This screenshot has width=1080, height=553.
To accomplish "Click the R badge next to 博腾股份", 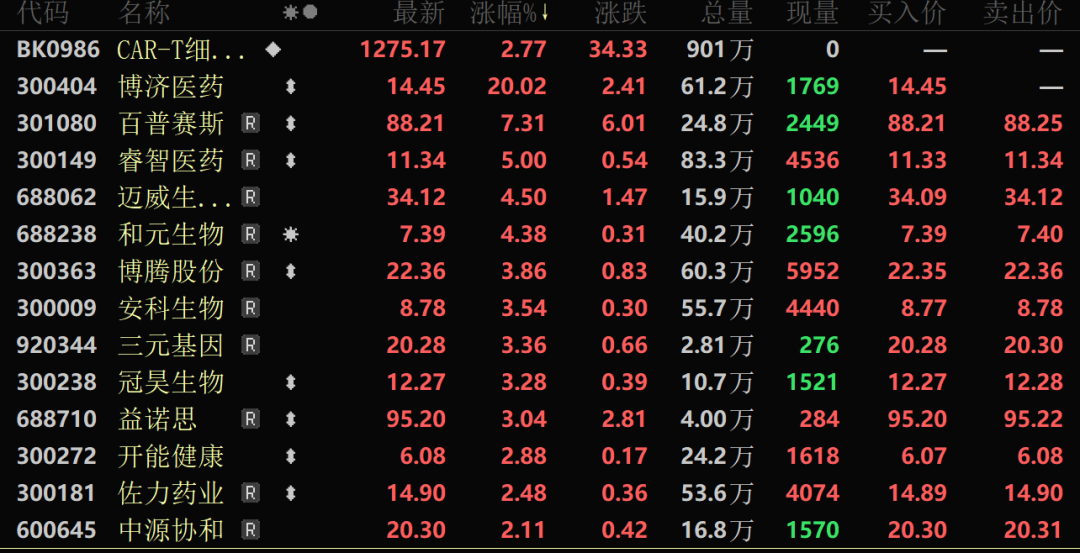I will (251, 271).
